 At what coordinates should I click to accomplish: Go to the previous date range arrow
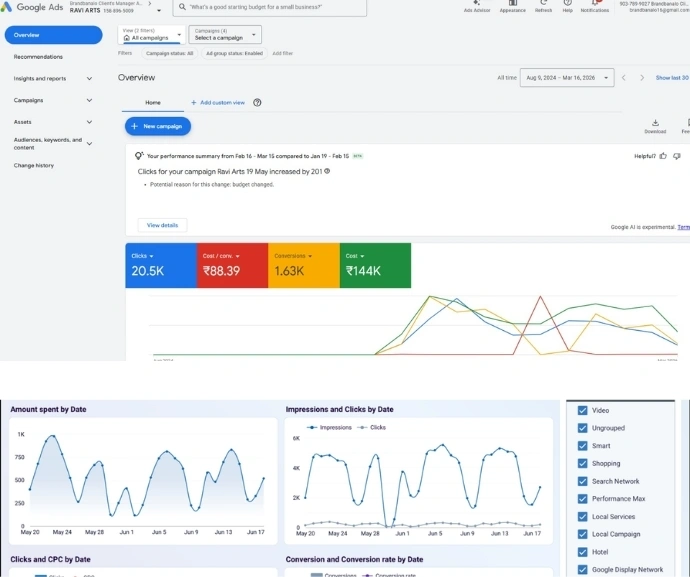click(624, 78)
